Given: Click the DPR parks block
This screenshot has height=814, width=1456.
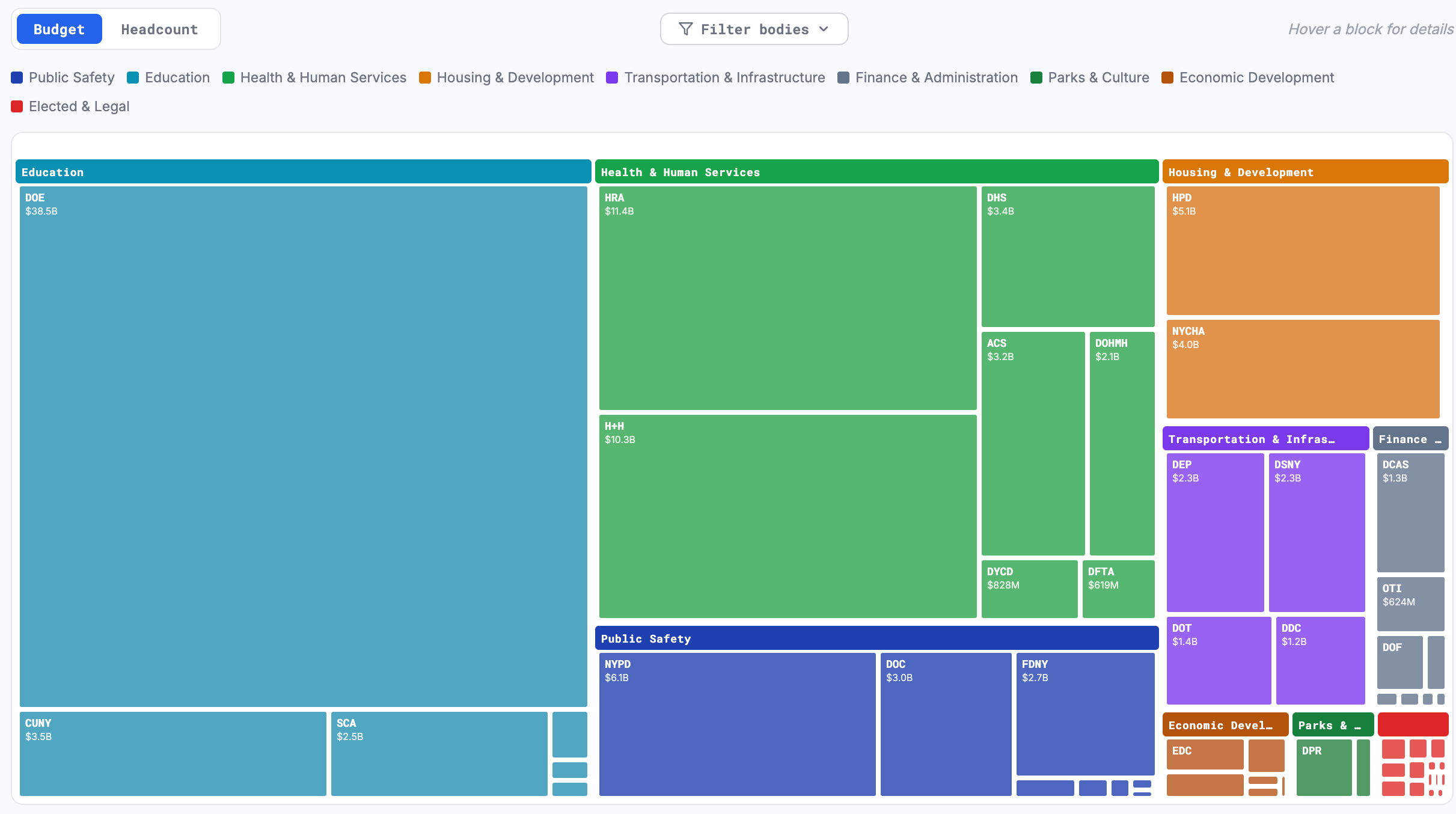Looking at the screenshot, I should coord(1324,767).
